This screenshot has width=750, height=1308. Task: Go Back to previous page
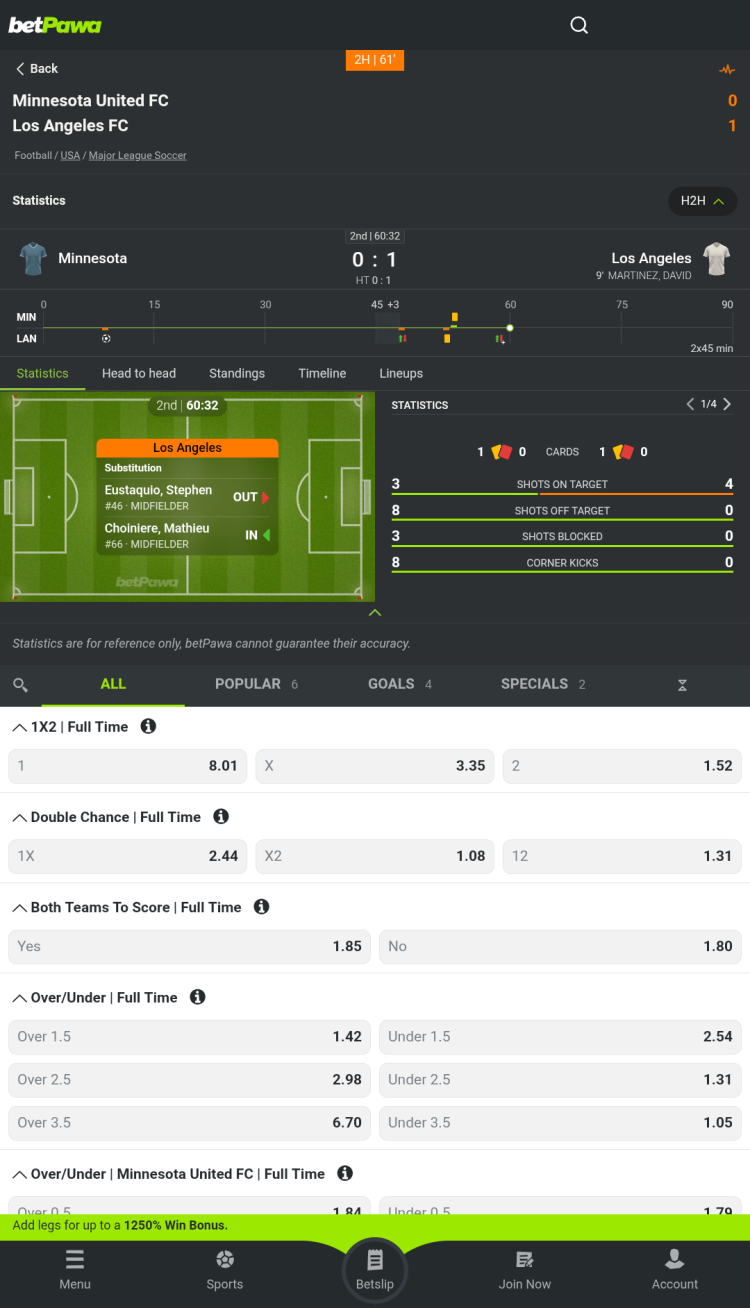coord(36,68)
